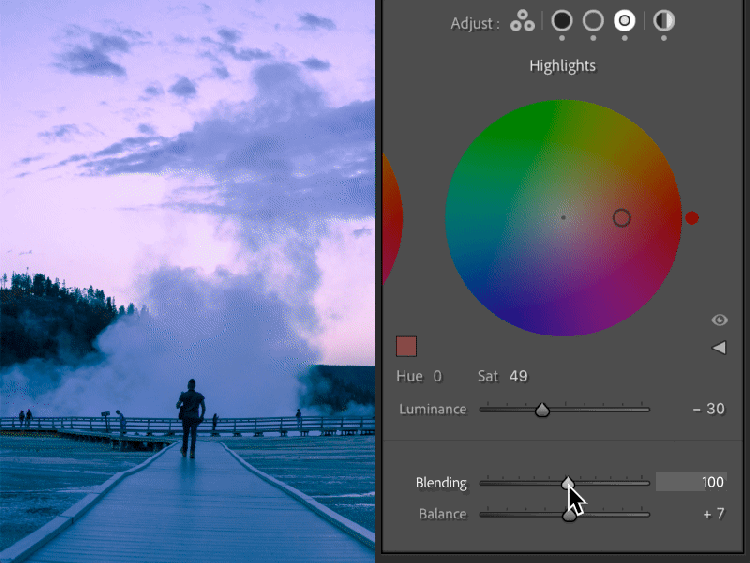Switch to Midtones adjust mode
750x563 pixels.
pos(593,21)
